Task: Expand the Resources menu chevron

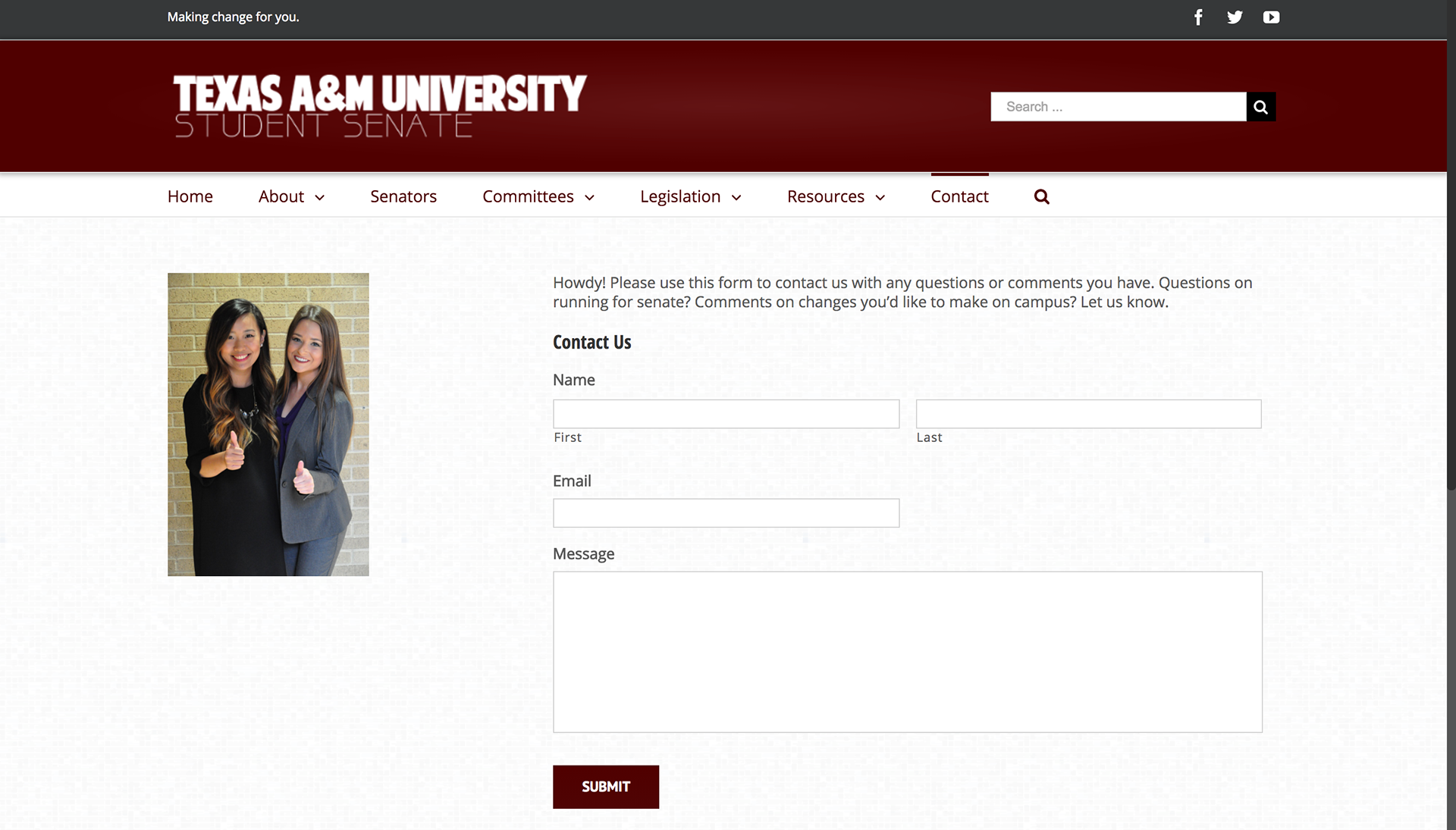Action: (880, 197)
